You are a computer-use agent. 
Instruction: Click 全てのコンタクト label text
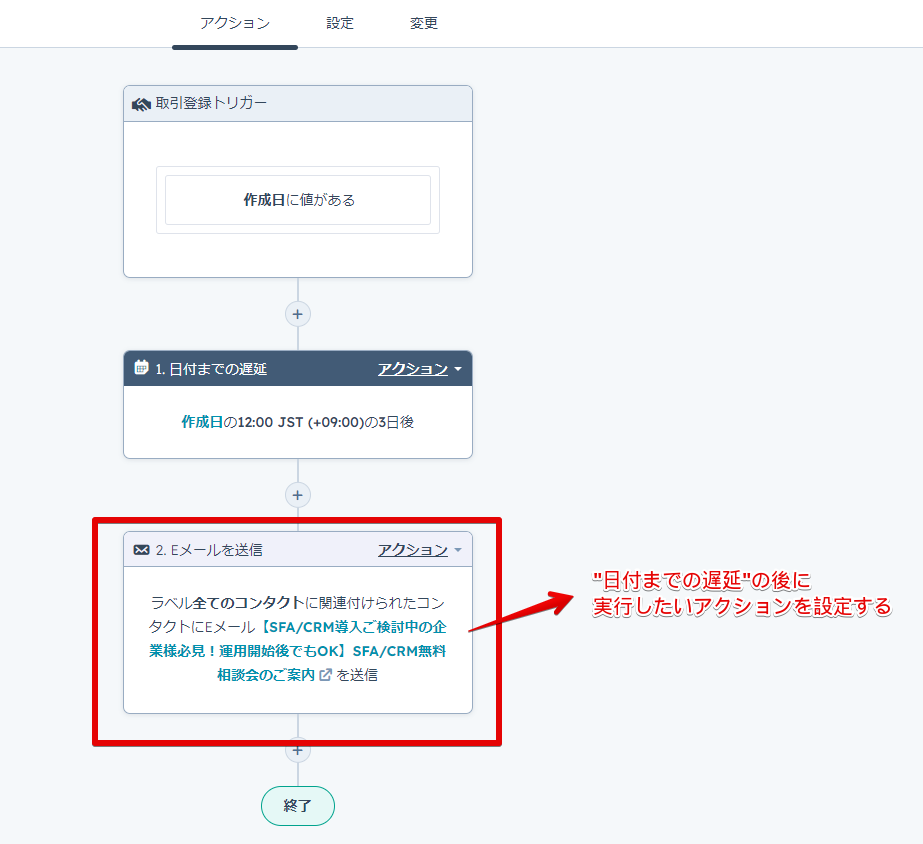(248, 603)
